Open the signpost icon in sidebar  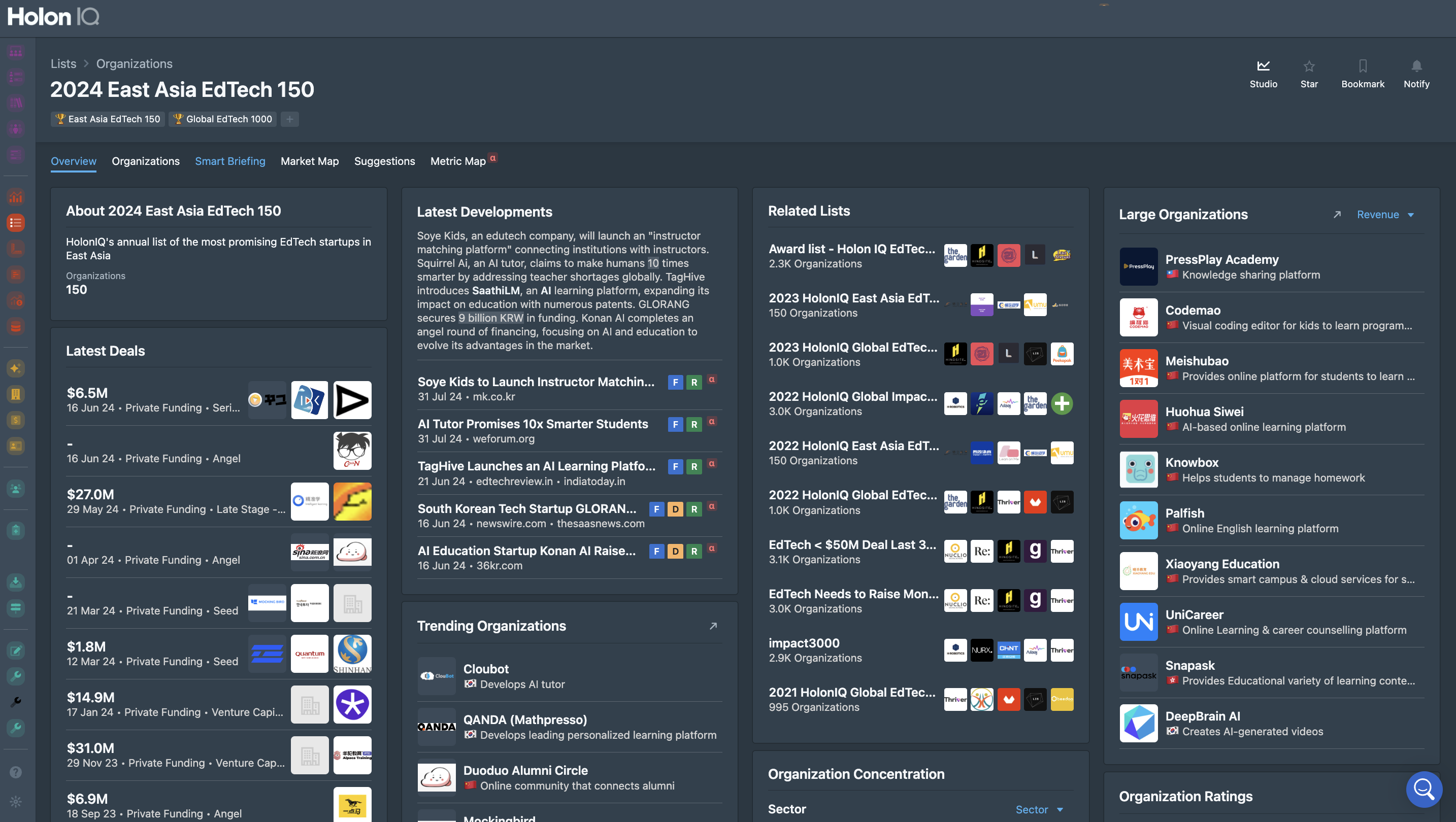(x=16, y=607)
